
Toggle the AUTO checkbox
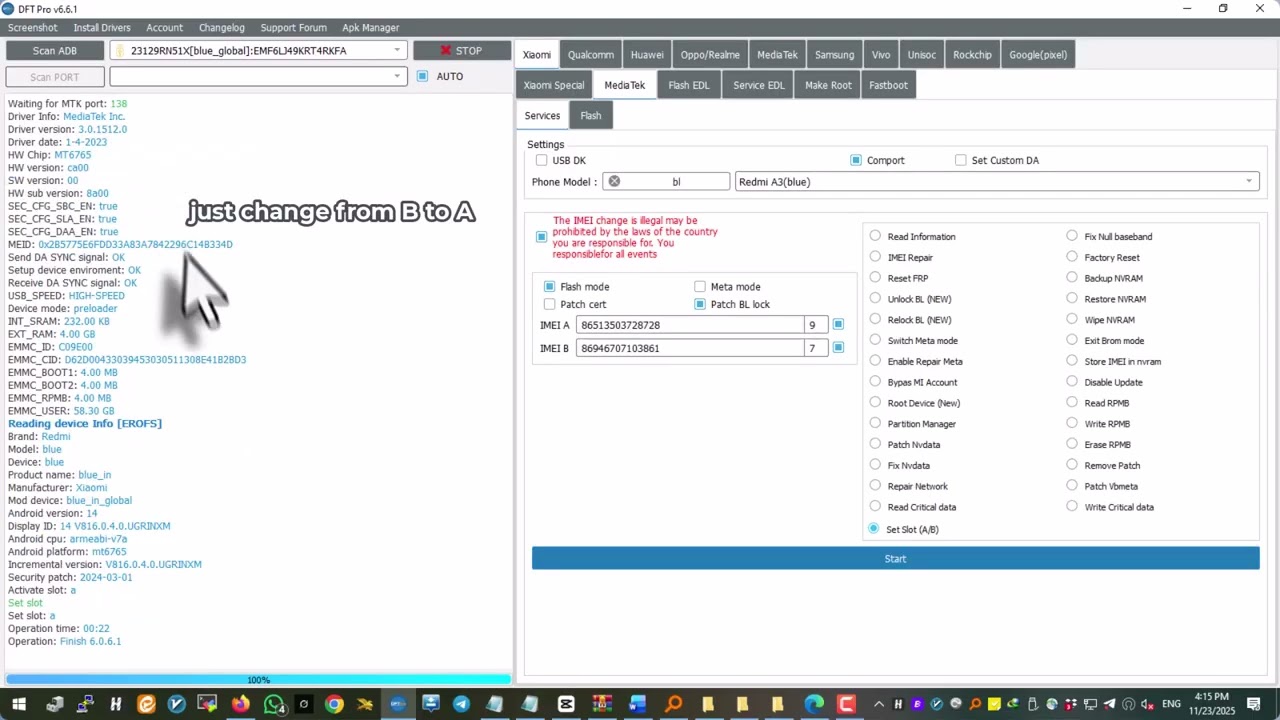(423, 76)
